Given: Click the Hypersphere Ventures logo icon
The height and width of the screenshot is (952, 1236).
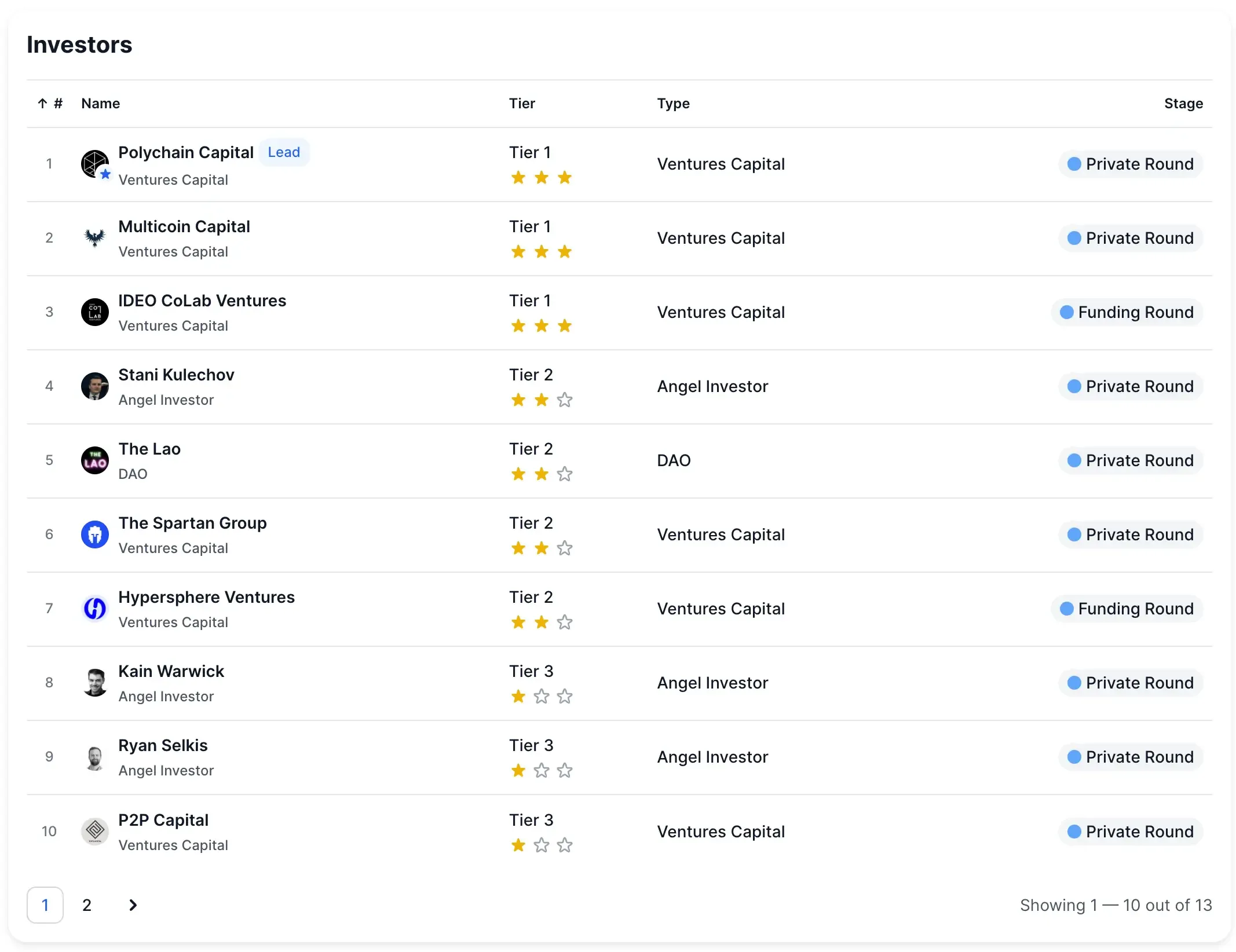Looking at the screenshot, I should pos(94,609).
